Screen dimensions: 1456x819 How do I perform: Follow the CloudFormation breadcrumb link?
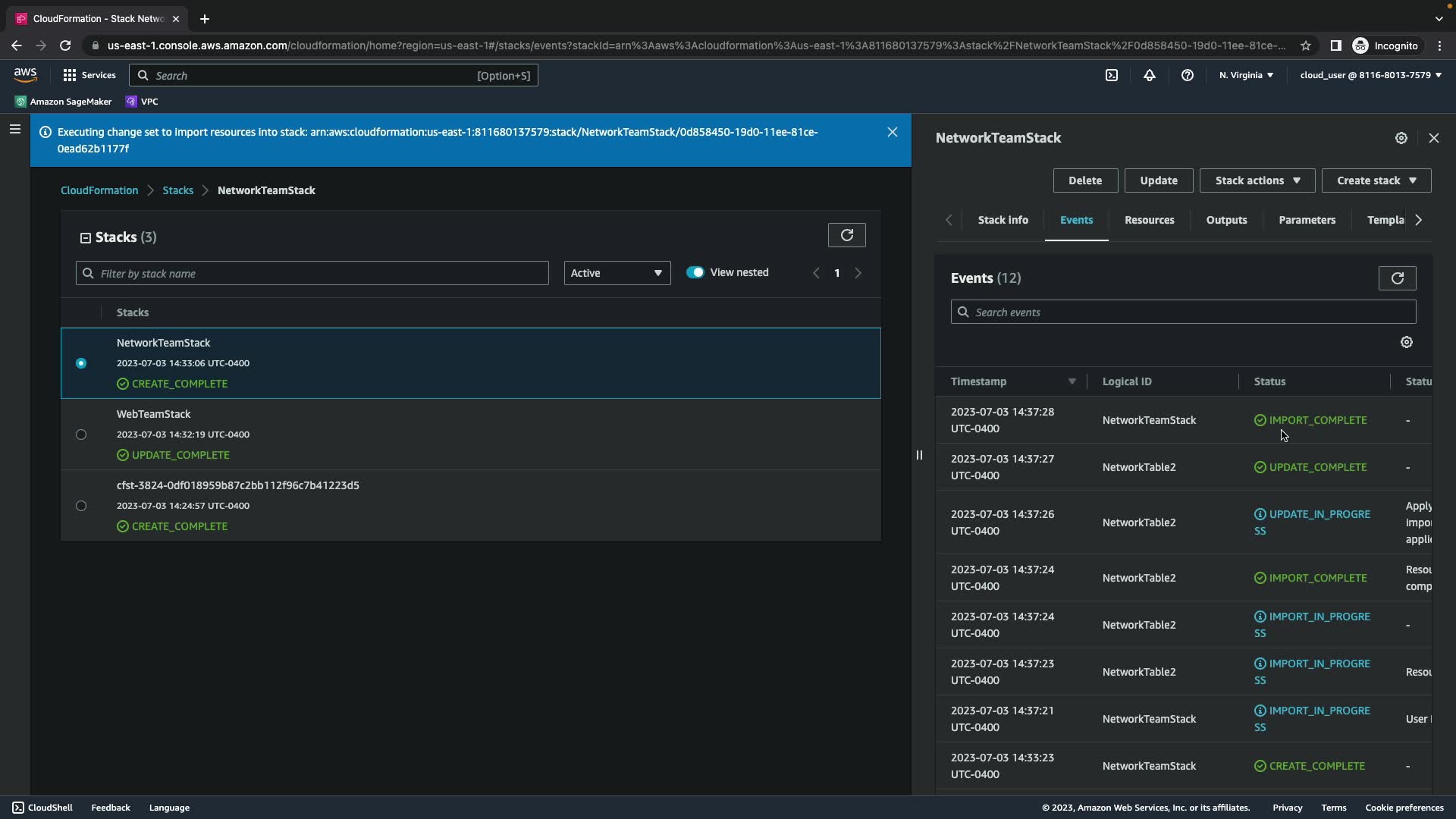(x=99, y=190)
